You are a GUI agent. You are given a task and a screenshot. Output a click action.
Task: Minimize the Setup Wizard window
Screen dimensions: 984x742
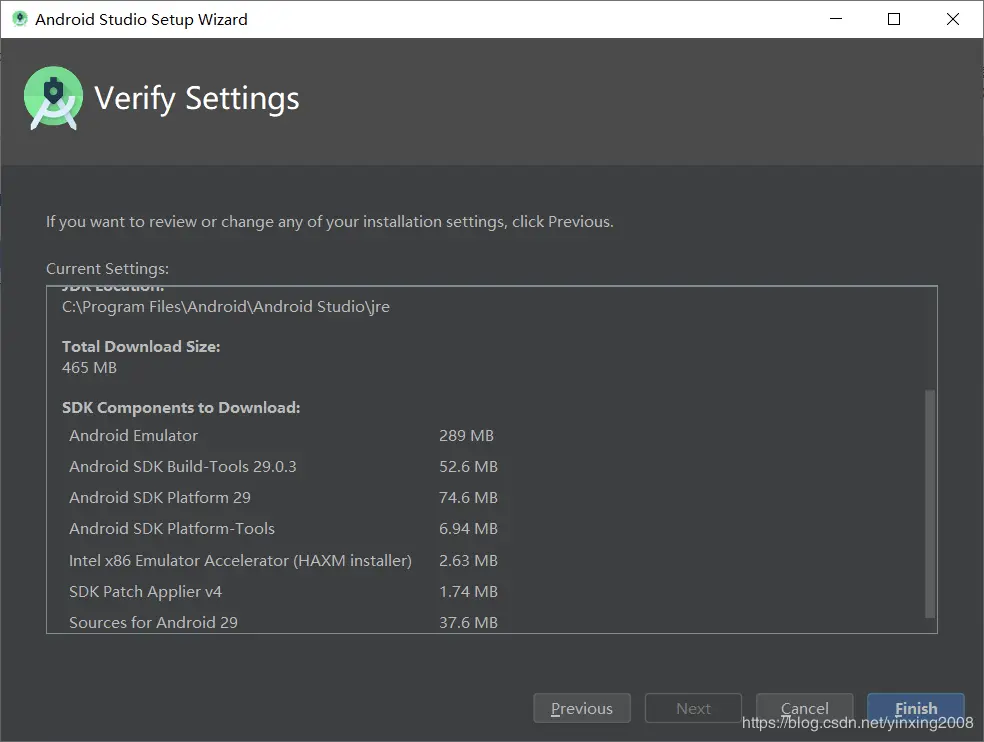[x=836, y=19]
